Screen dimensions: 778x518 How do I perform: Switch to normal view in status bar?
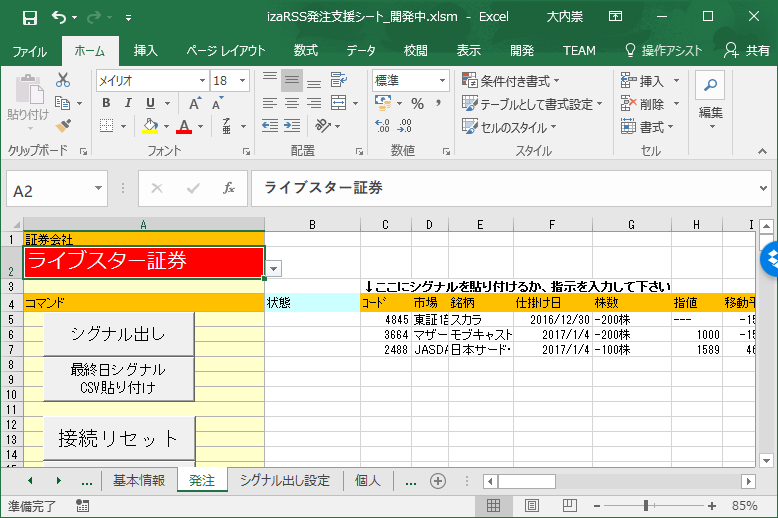point(493,506)
